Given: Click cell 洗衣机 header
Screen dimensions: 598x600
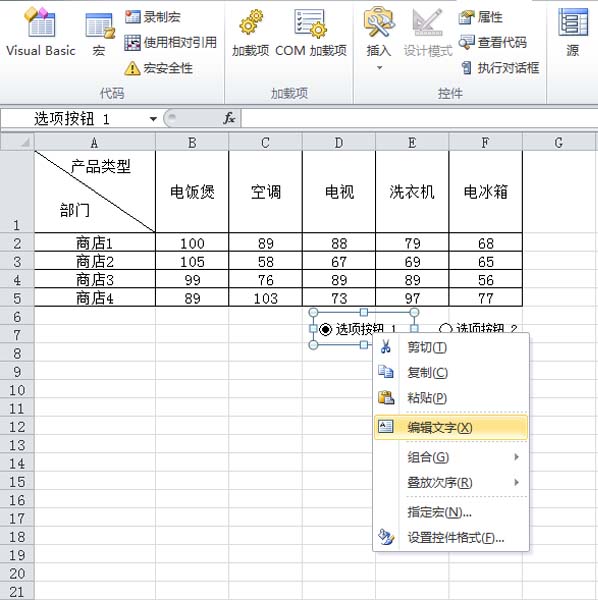Looking at the screenshot, I should (412, 191).
